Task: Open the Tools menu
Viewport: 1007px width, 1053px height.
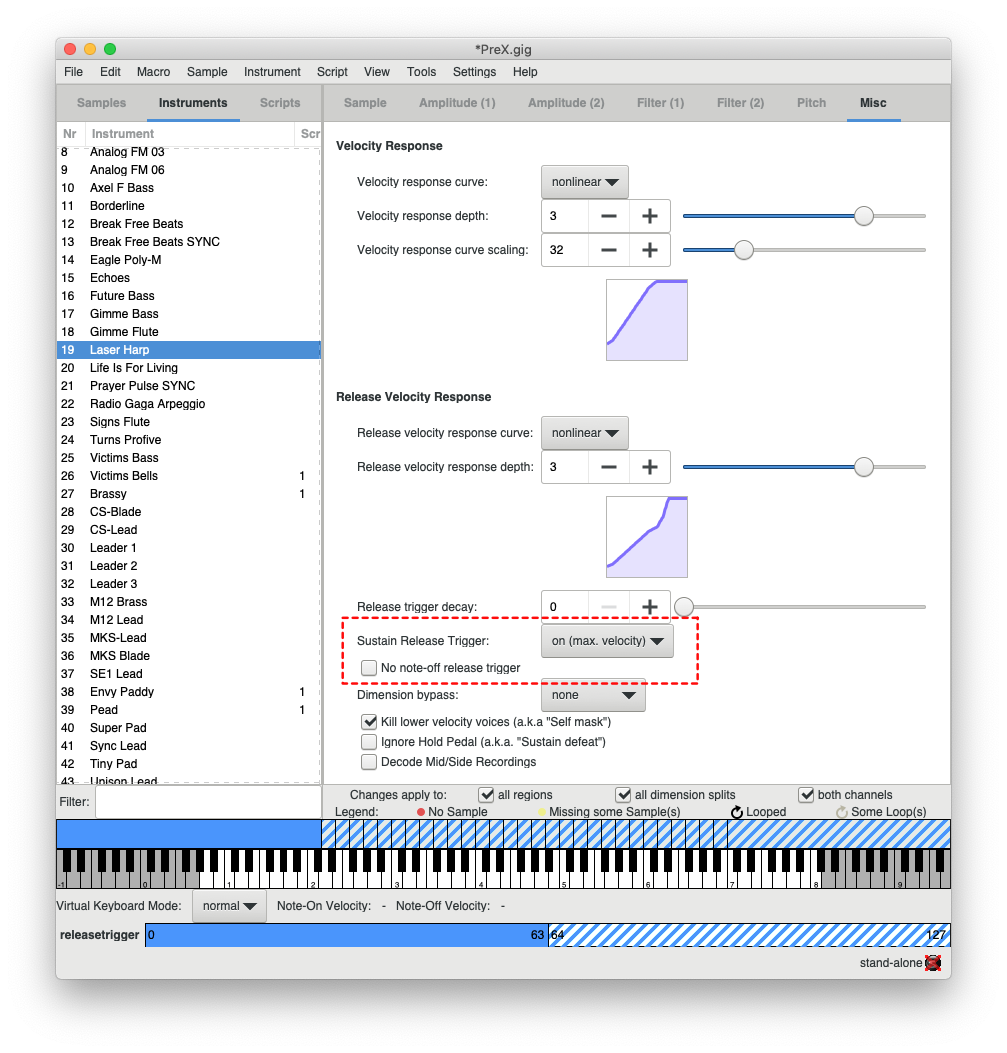Action: pyautogui.click(x=421, y=72)
